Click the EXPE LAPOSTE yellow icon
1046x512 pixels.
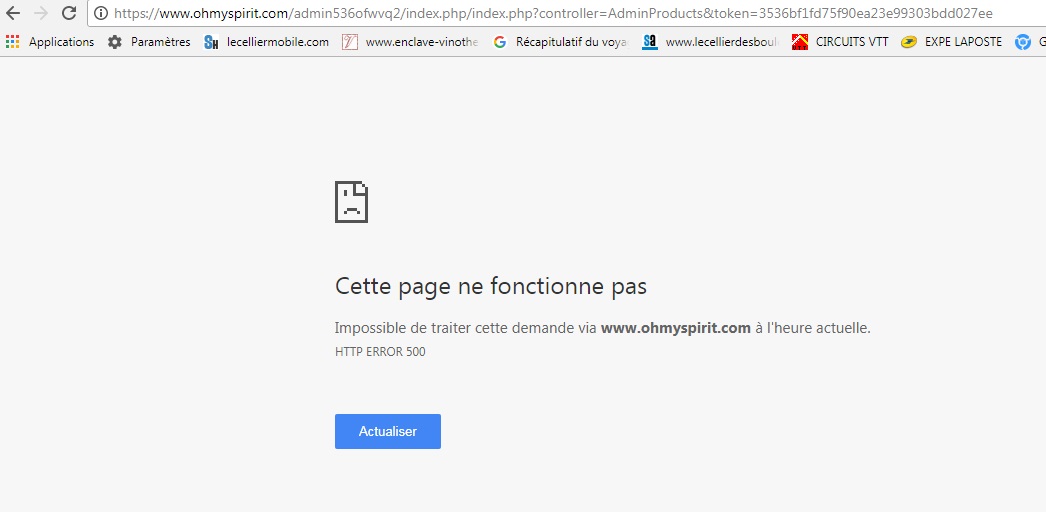909,42
